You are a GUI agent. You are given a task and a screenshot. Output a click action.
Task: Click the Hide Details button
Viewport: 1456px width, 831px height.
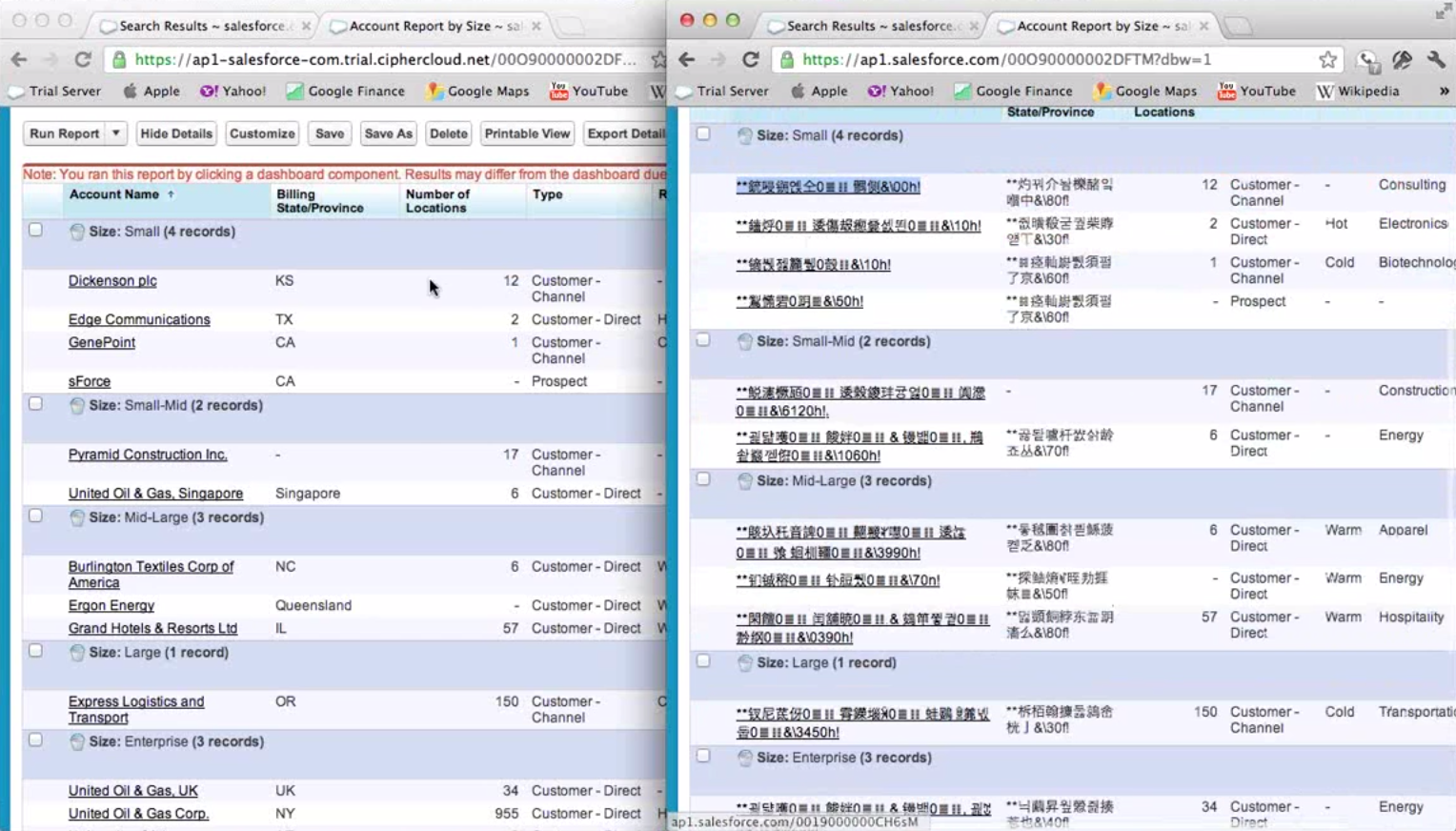(176, 133)
